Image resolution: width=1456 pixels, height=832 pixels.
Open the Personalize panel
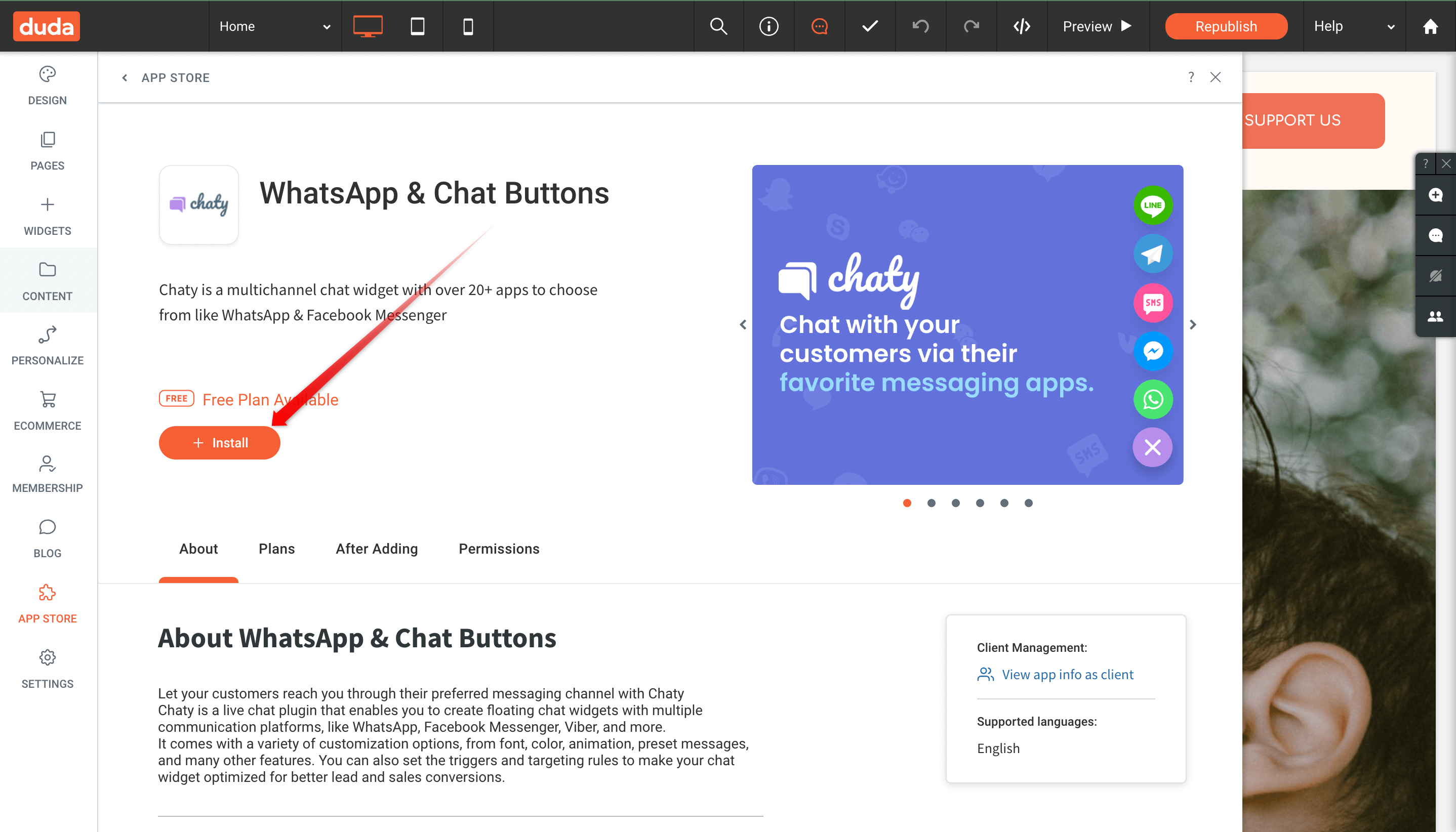(x=48, y=345)
